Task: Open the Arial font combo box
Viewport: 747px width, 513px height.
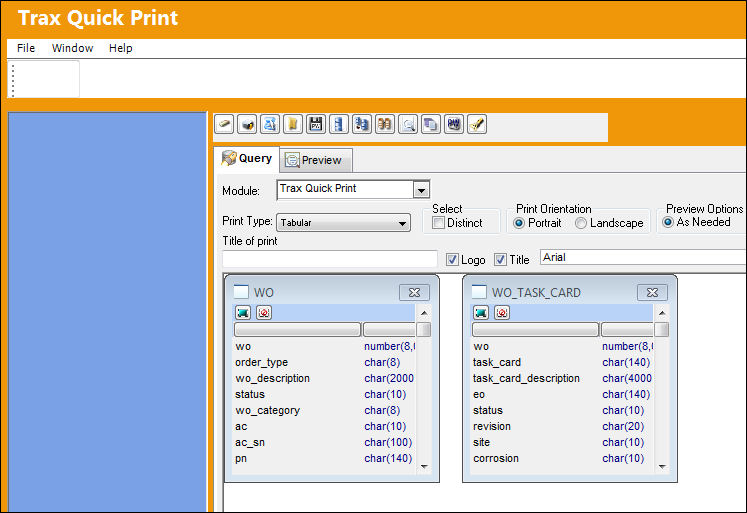Action: pyautogui.click(x=643, y=257)
